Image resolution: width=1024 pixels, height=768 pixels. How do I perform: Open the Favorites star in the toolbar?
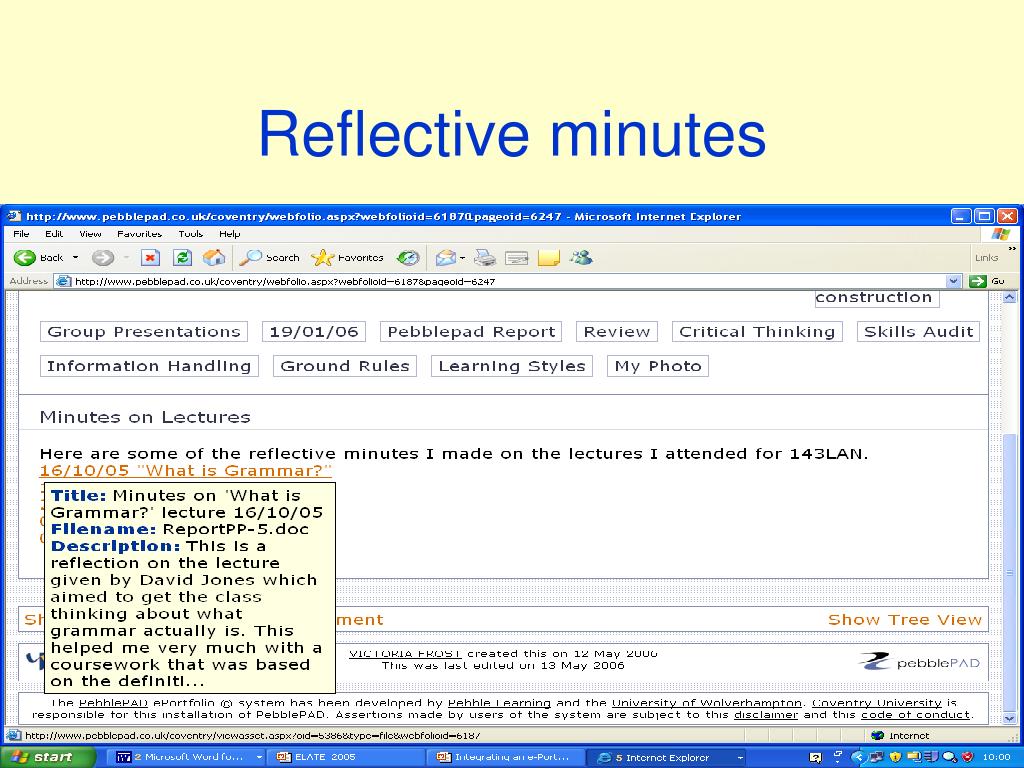click(x=347, y=258)
